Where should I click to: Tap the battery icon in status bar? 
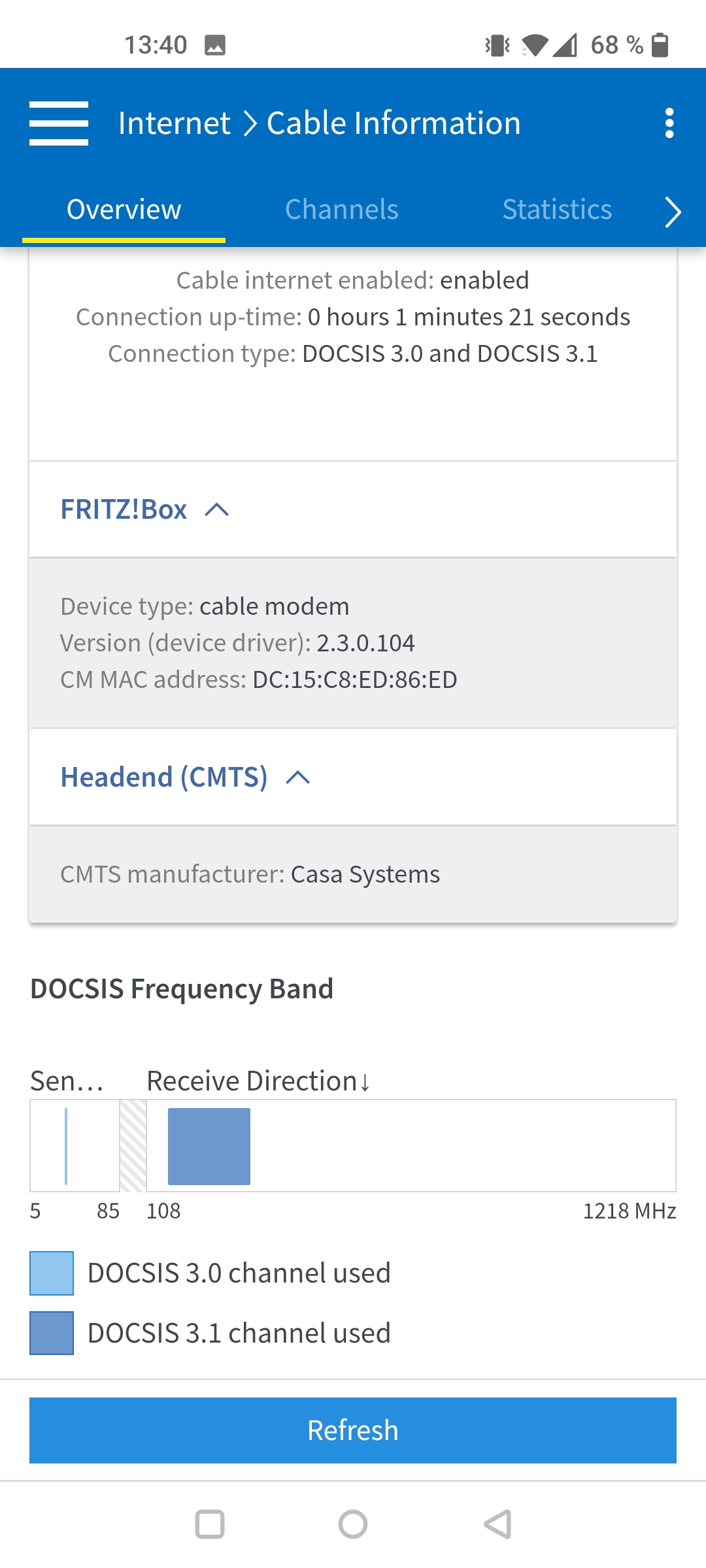(660, 45)
